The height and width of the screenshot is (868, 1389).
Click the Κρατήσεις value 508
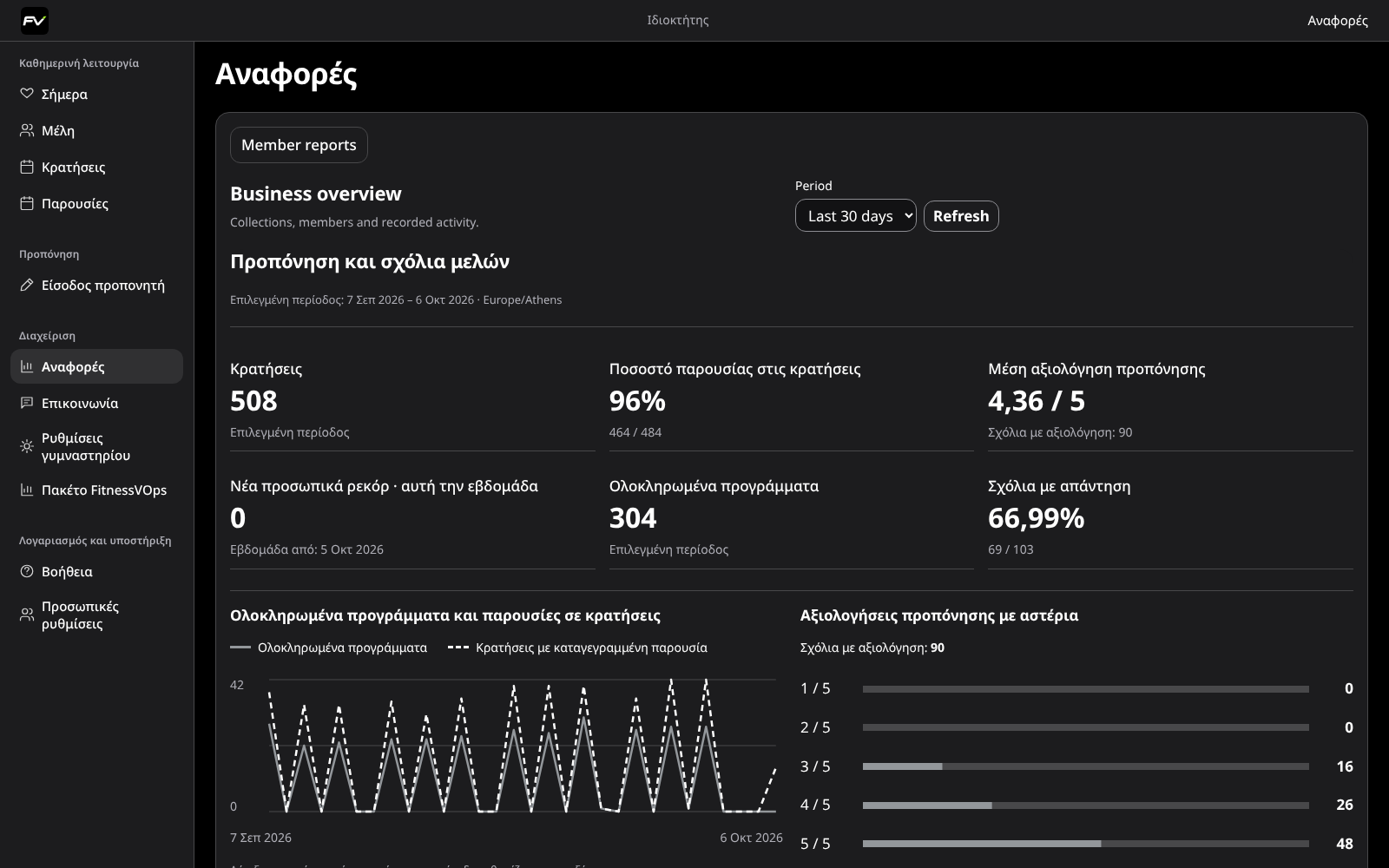coord(253,401)
